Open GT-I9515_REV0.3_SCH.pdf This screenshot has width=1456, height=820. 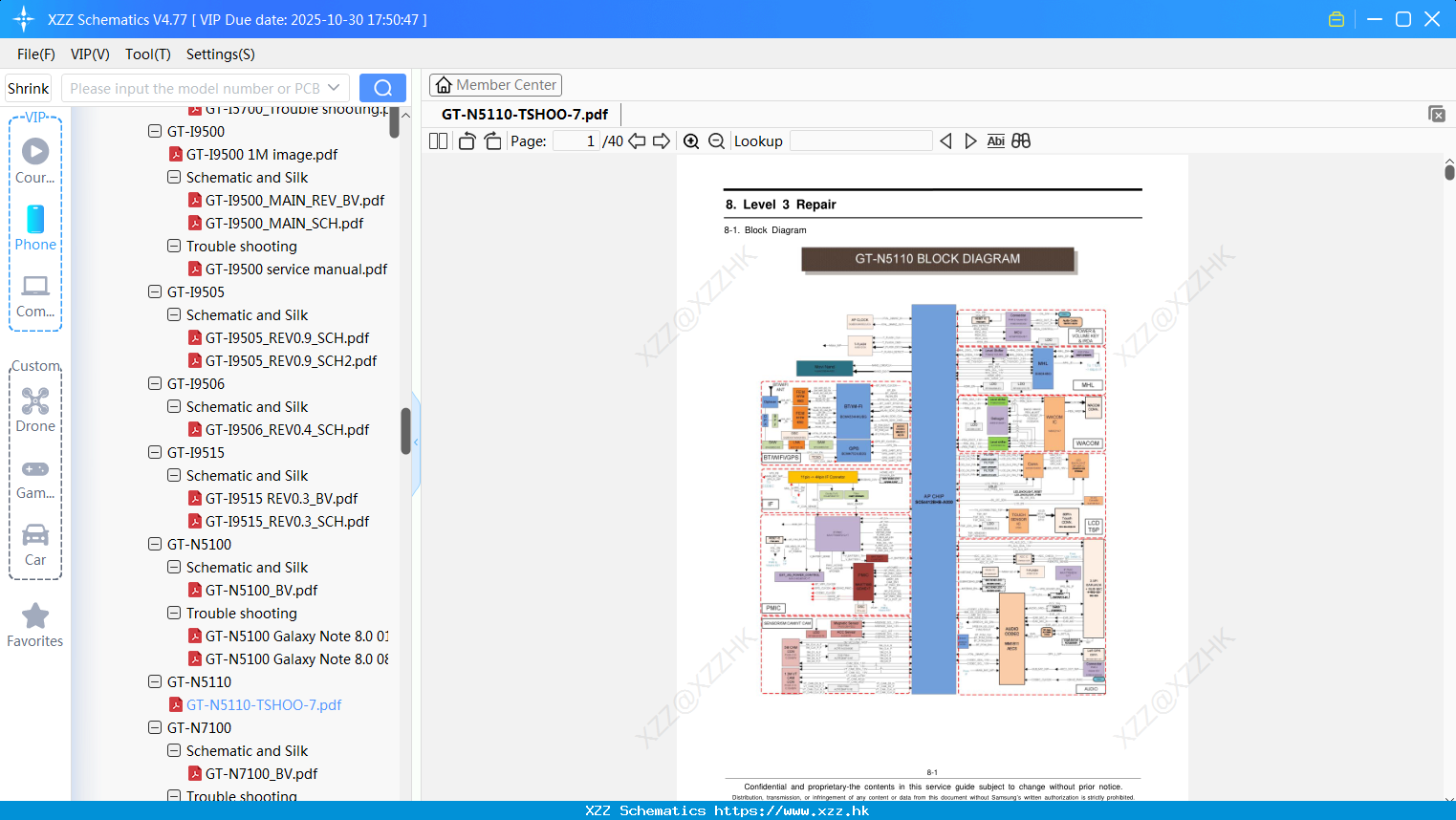(287, 521)
